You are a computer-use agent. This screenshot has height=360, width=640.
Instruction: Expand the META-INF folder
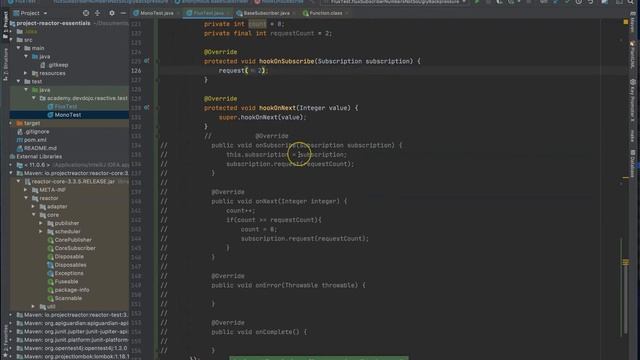click(x=26, y=190)
